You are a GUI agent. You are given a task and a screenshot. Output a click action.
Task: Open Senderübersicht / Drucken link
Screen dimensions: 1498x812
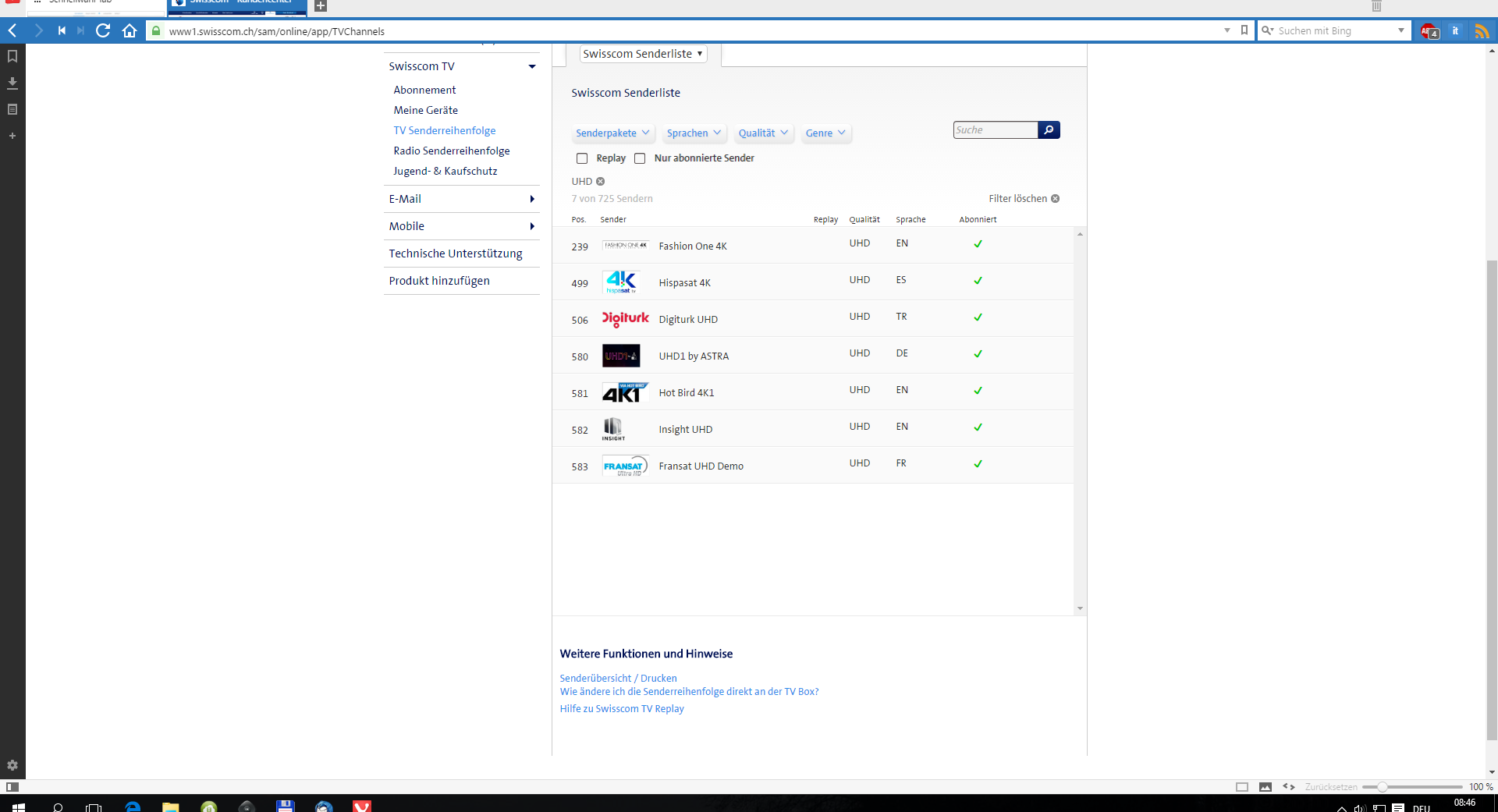tap(618, 679)
